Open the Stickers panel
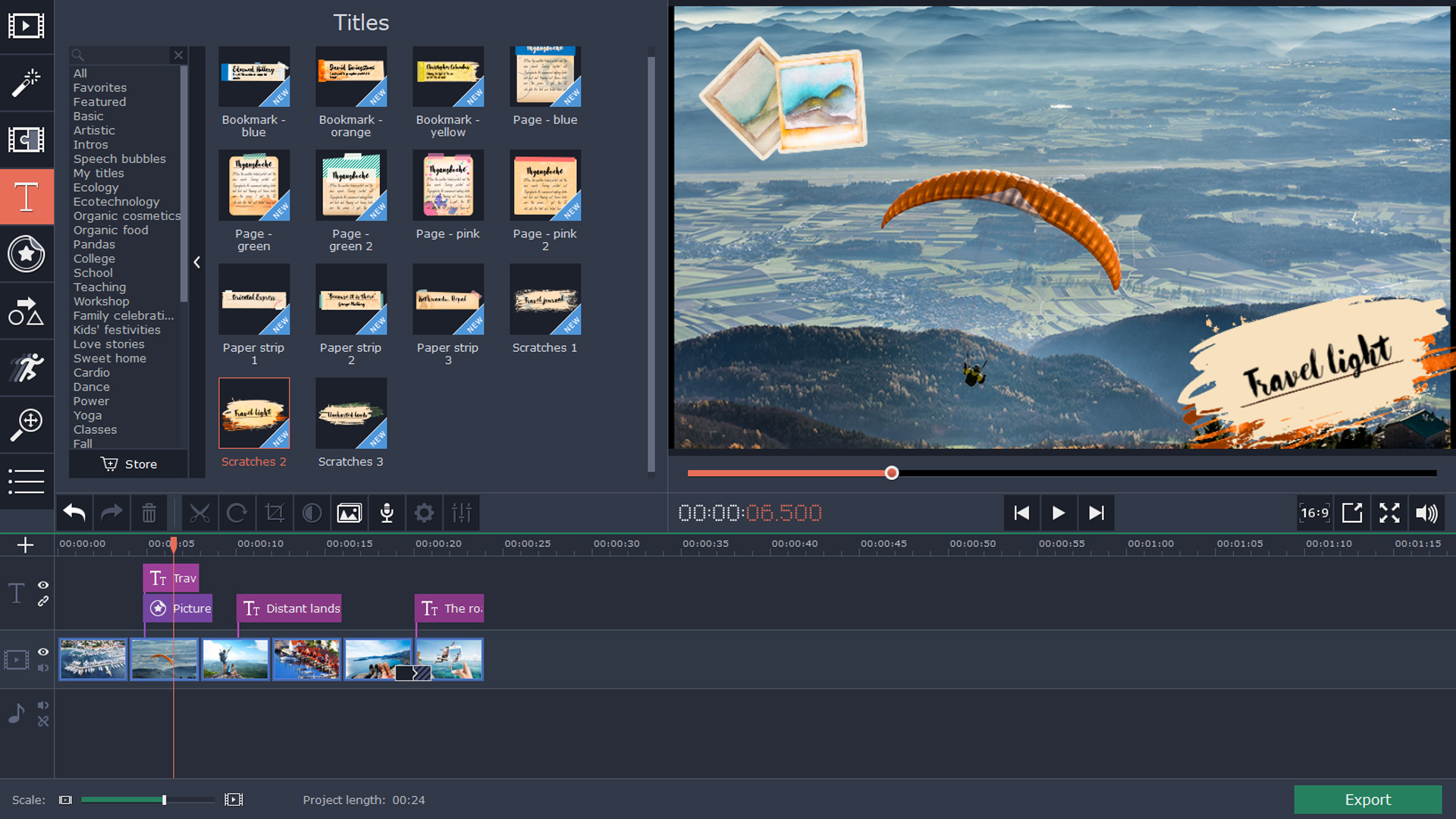 coord(27,254)
